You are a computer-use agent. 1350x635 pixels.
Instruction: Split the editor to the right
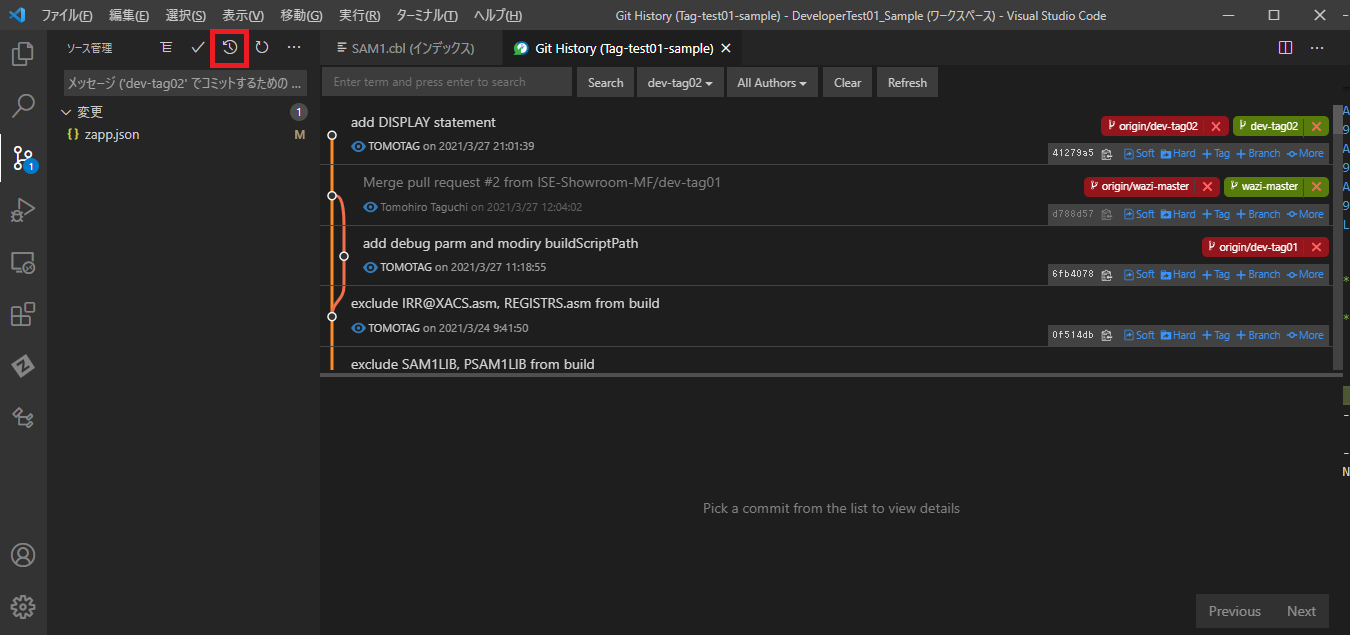(1286, 48)
